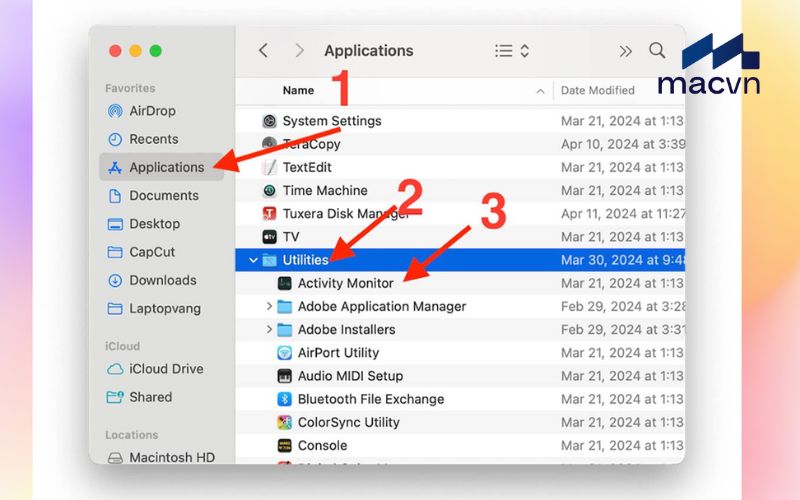Screen dimensions: 800x500
Task: Open Downloads in the sidebar
Action: tap(161, 280)
